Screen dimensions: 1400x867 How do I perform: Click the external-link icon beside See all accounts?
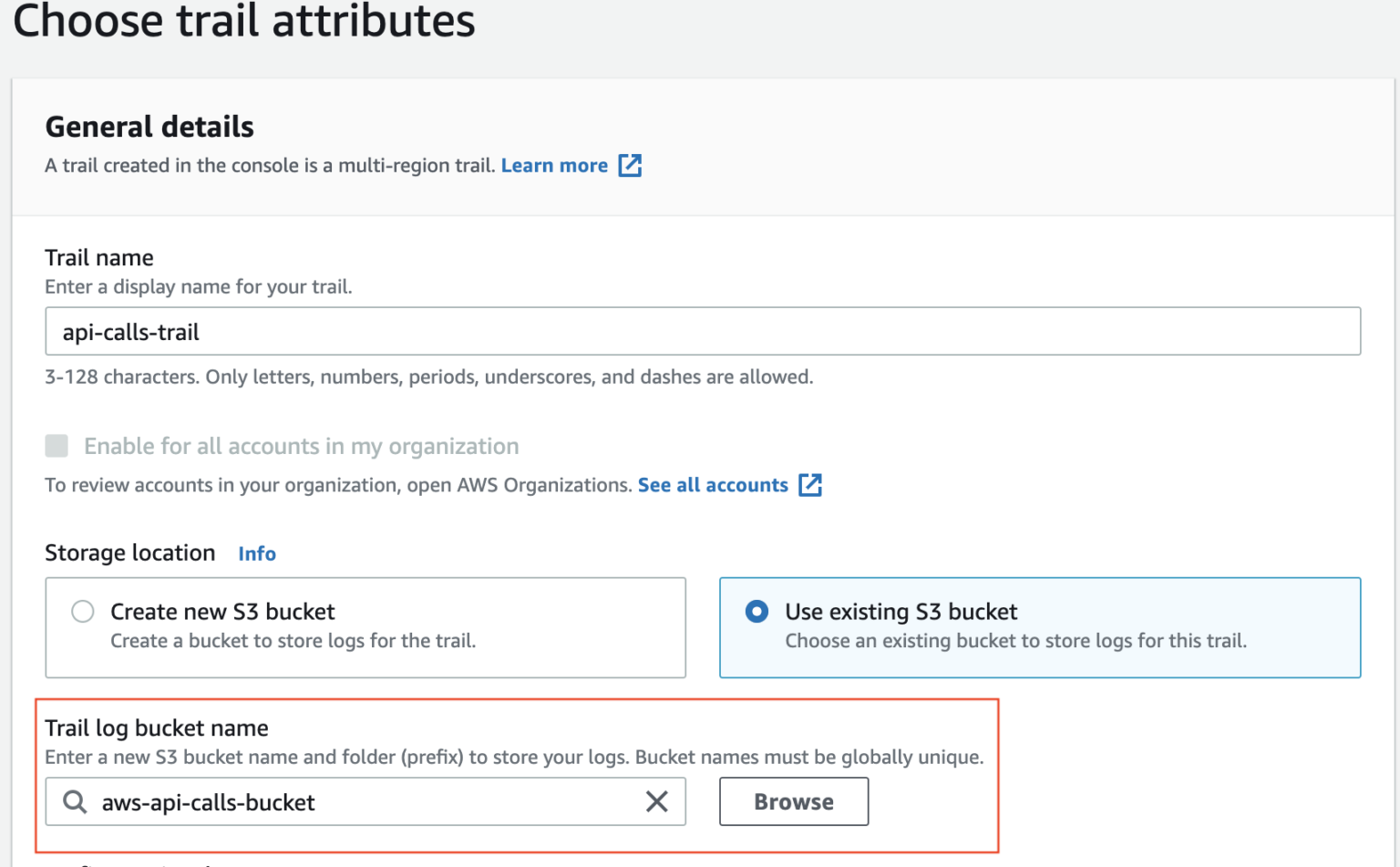tap(810, 484)
